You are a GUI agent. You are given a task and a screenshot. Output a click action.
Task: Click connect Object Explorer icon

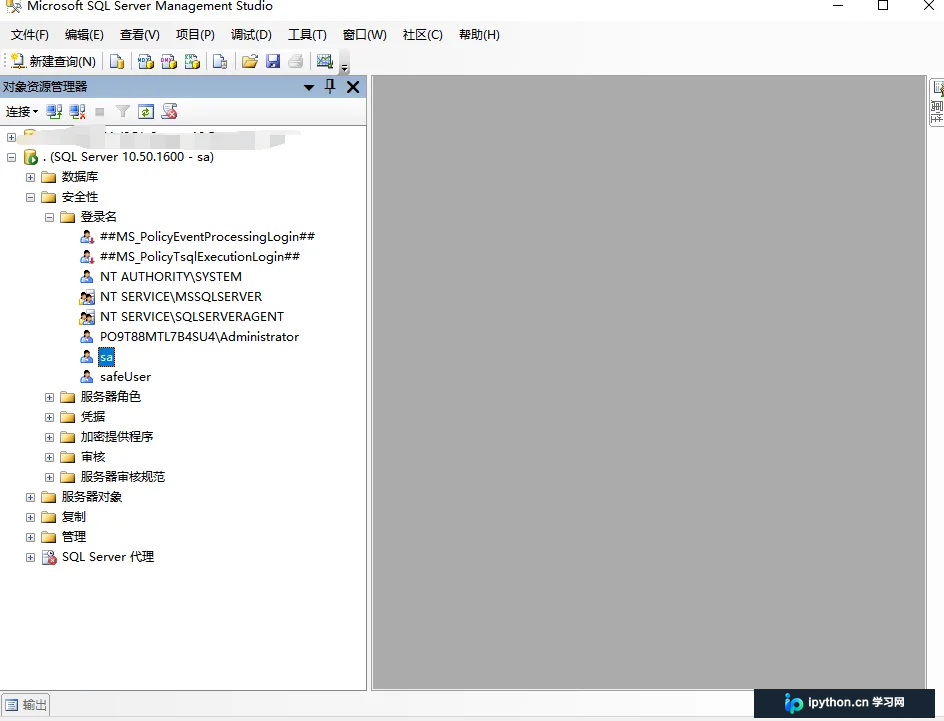54,111
